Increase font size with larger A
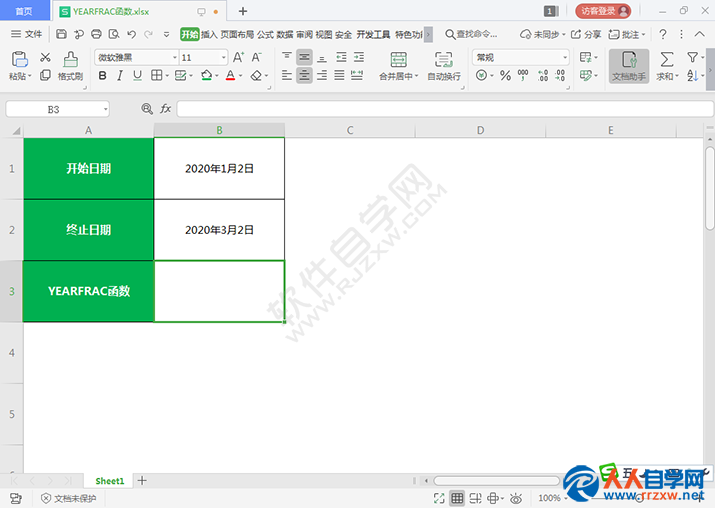 pyautogui.click(x=238, y=57)
